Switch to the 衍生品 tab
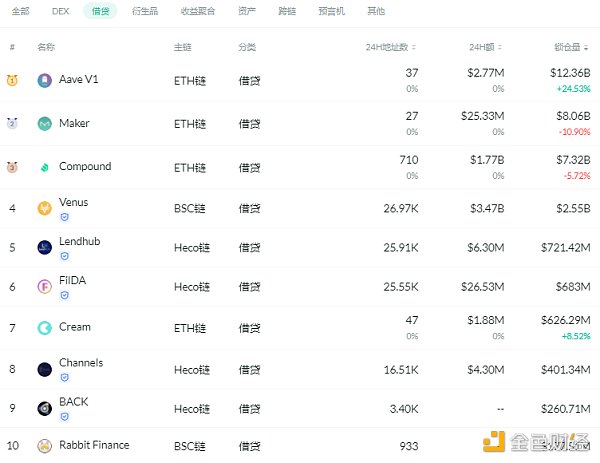 click(x=144, y=11)
